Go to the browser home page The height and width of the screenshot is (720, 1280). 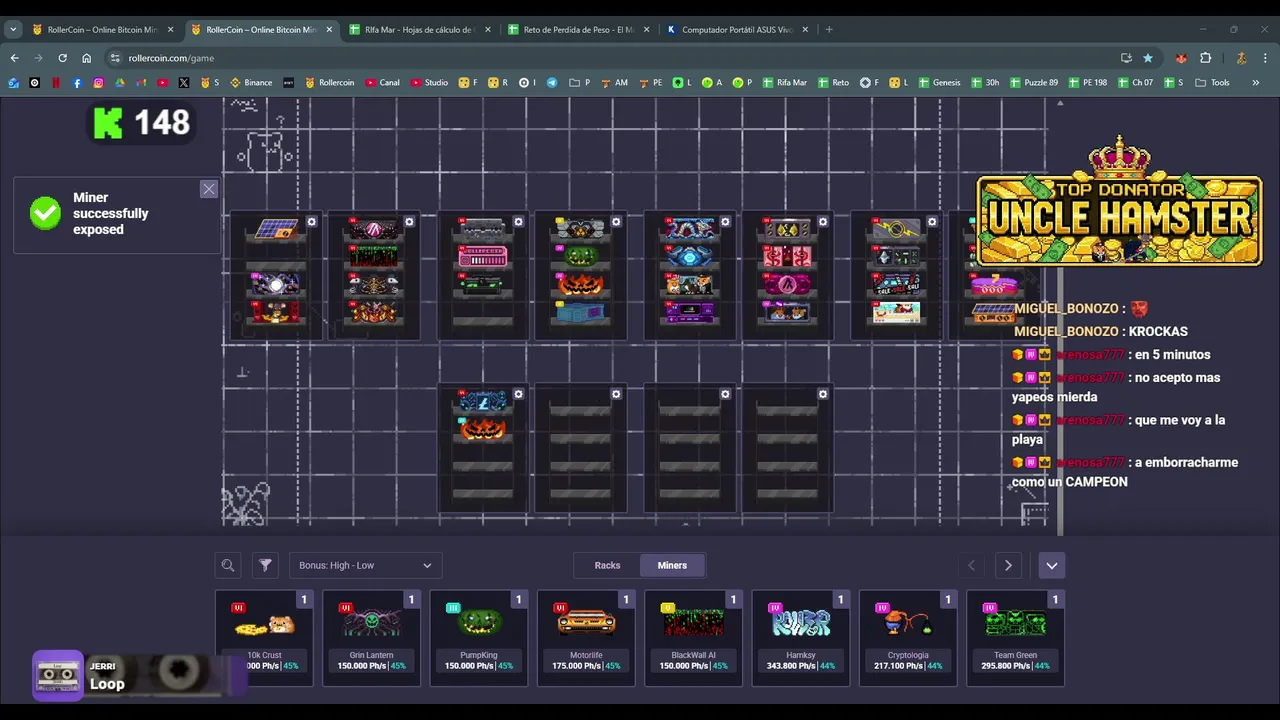click(86, 58)
